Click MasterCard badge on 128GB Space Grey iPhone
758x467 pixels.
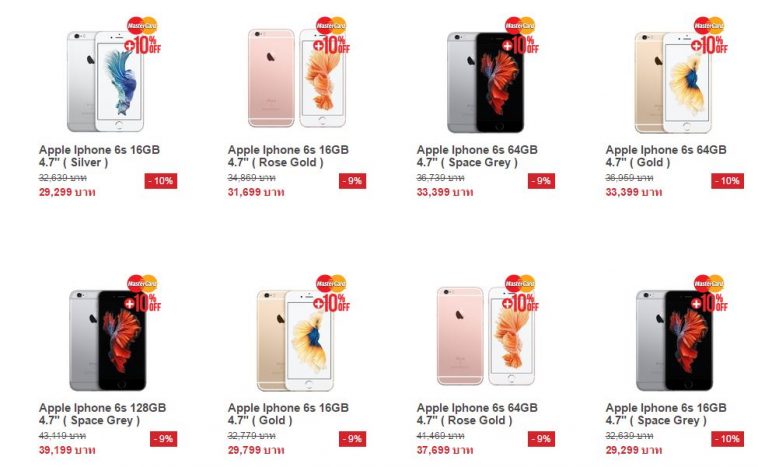[x=143, y=294]
